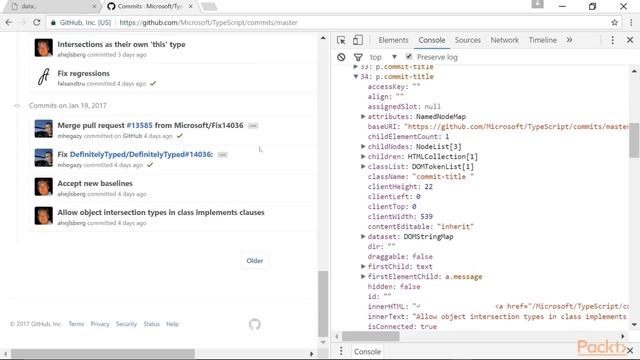Click the clientWidth: 539 property
Viewport: 640px width, 360px height.
click(x=400, y=217)
